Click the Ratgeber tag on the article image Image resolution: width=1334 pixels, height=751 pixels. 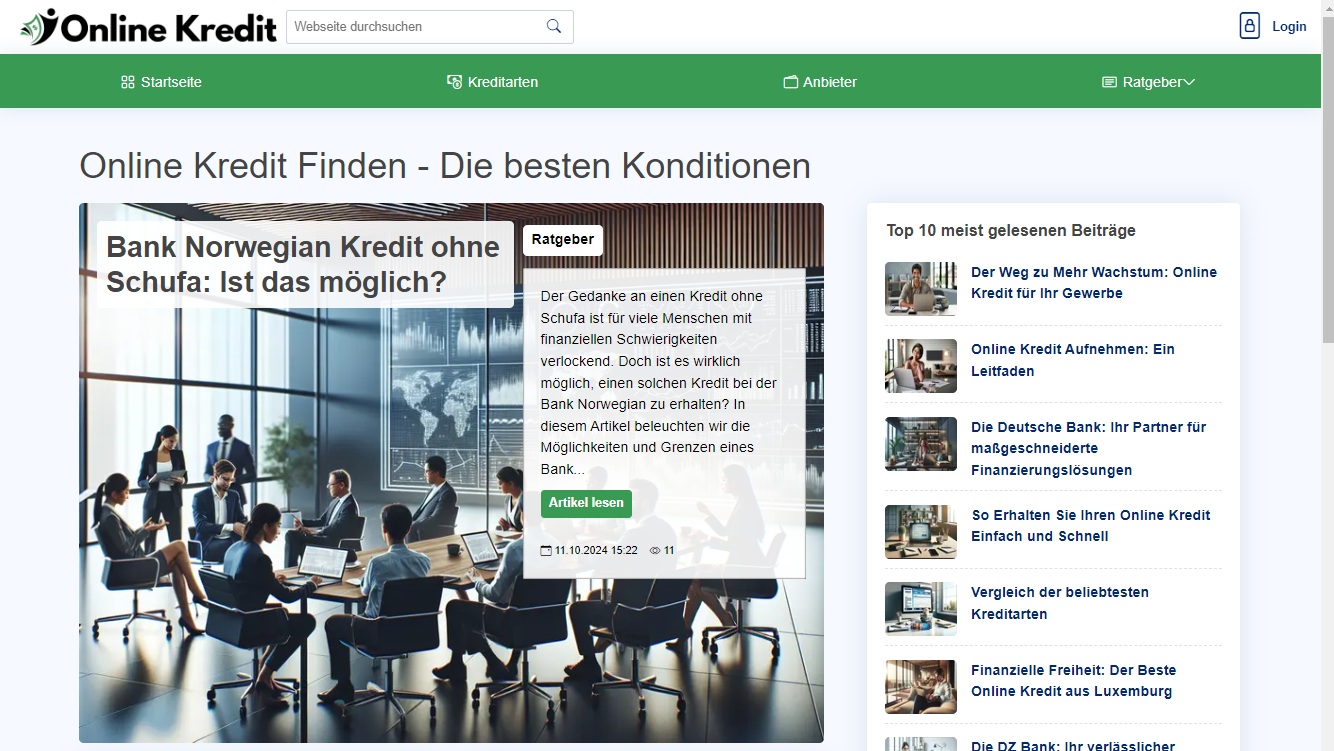point(562,240)
